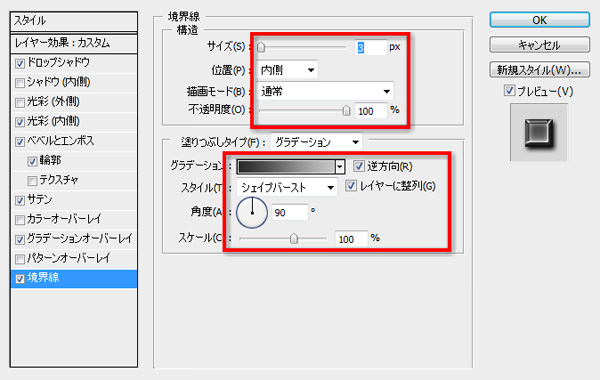The width and height of the screenshot is (600, 380).
Task: Click the 新規スタイル(W)... button
Action: pyautogui.click(x=540, y=70)
